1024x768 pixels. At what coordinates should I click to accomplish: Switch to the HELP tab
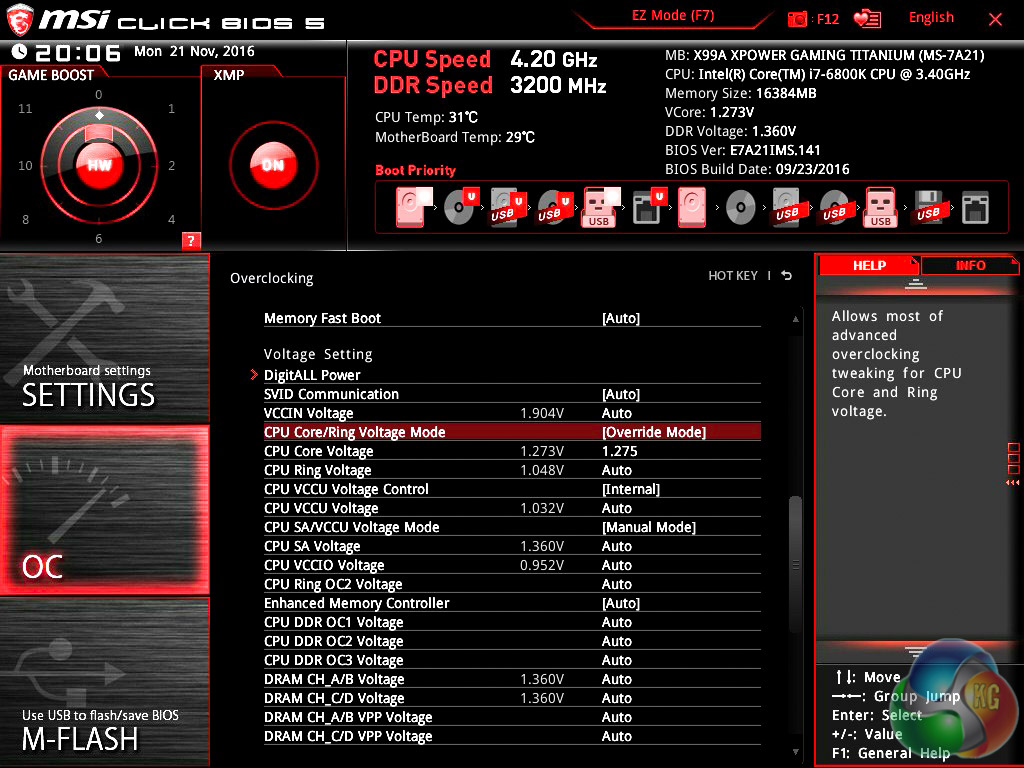869,265
